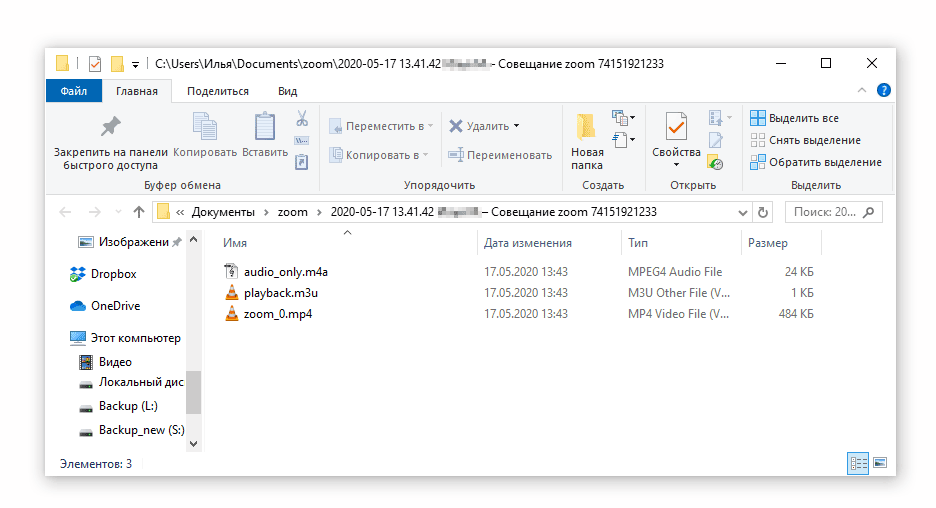
Task: Switch to the Поделиться tab
Action: click(218, 91)
